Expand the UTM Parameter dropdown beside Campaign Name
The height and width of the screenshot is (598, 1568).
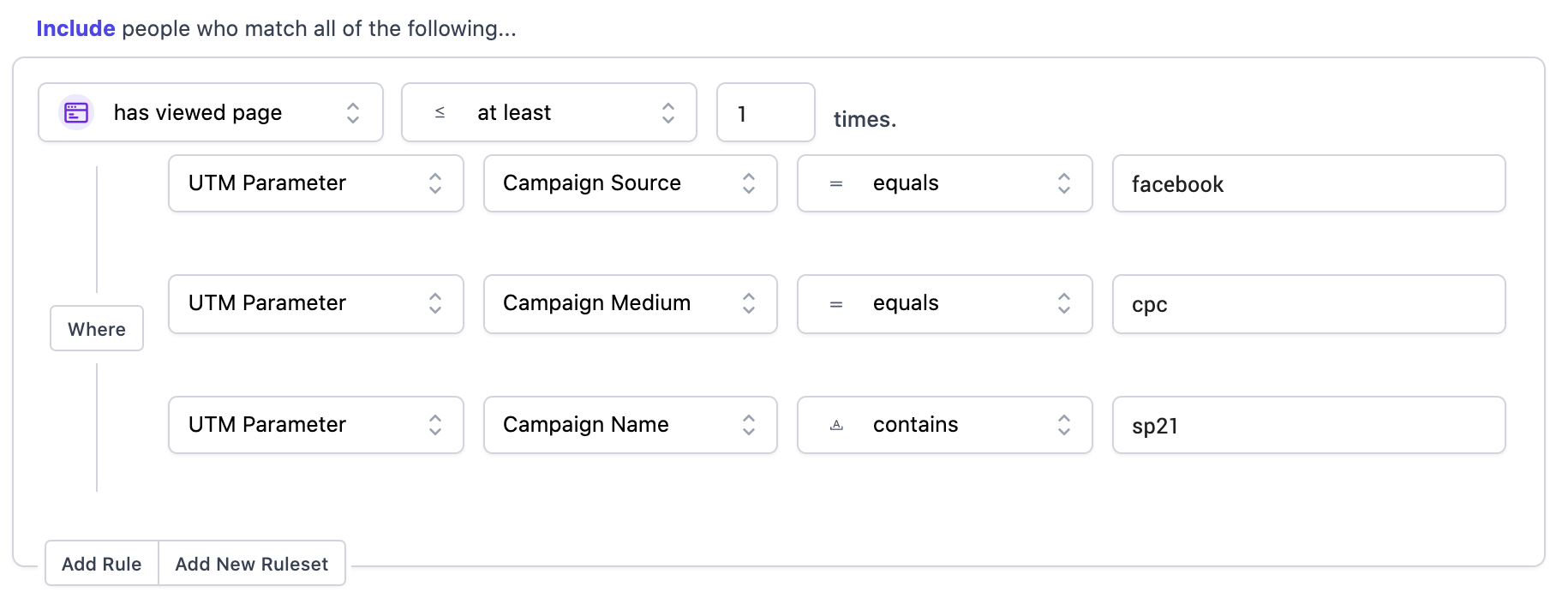(x=315, y=425)
